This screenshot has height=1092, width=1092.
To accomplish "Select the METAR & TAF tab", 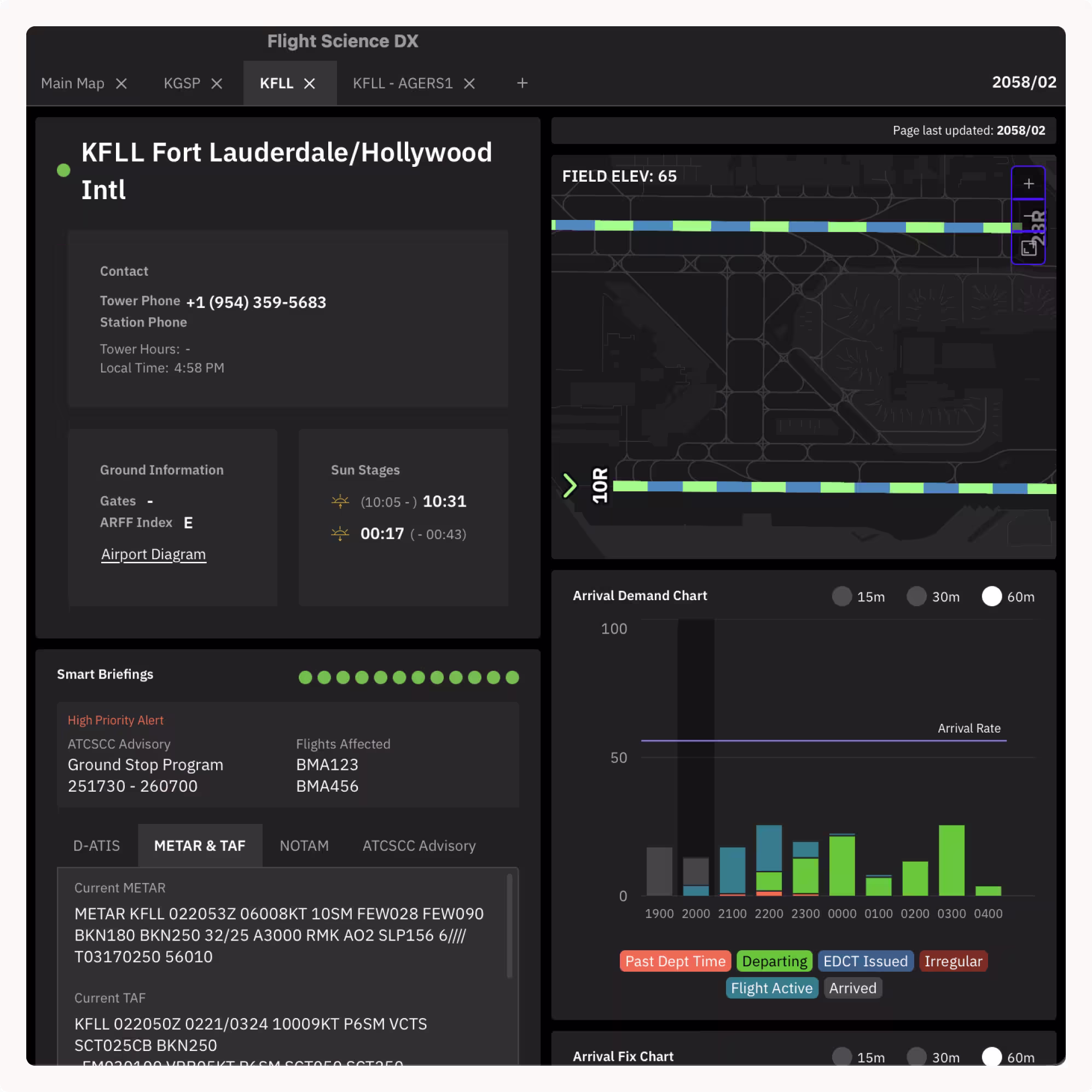I will pyautogui.click(x=200, y=846).
